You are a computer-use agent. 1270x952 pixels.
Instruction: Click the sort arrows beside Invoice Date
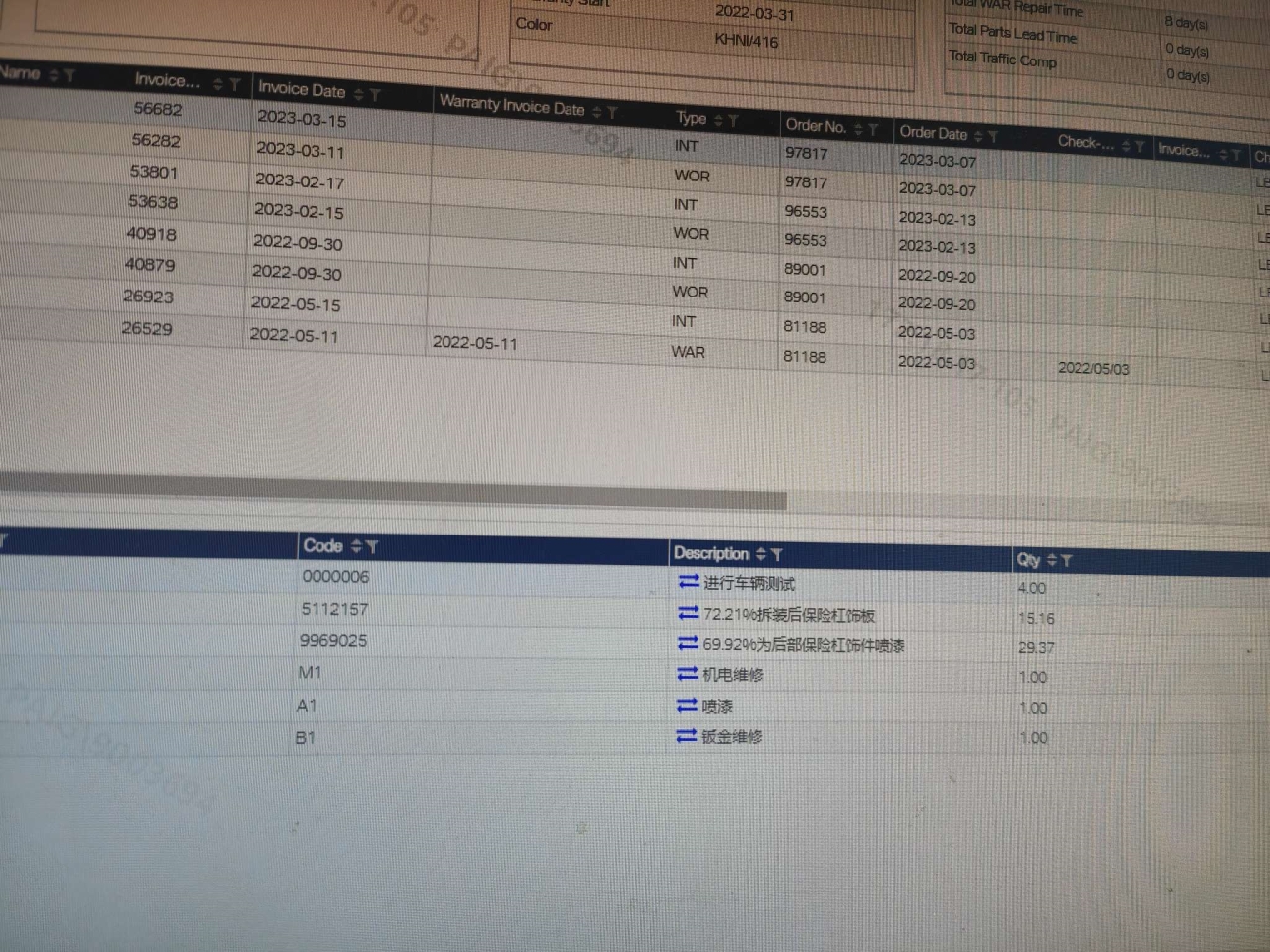tap(359, 94)
